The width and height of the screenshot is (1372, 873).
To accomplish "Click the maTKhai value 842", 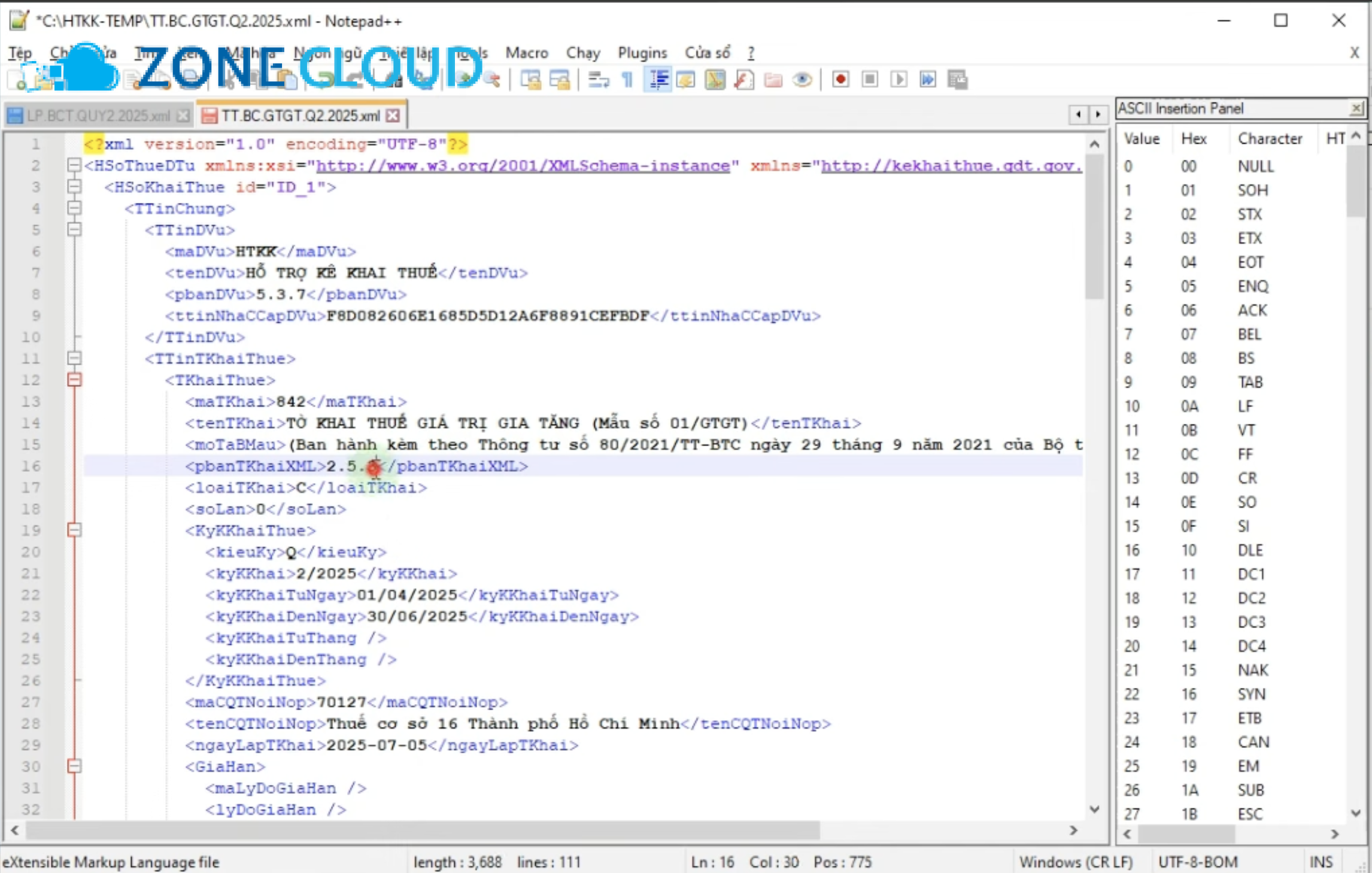I will 291,402.
